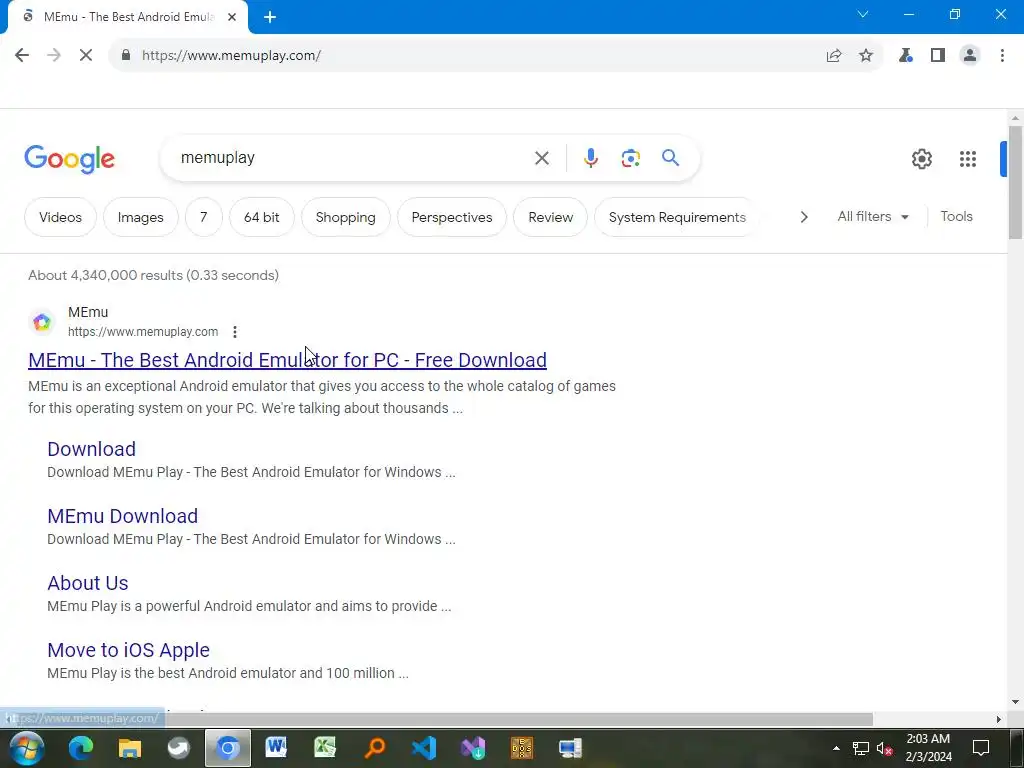This screenshot has height=768, width=1024.
Task: Submit search with magnifier icon
Action: click(x=670, y=157)
